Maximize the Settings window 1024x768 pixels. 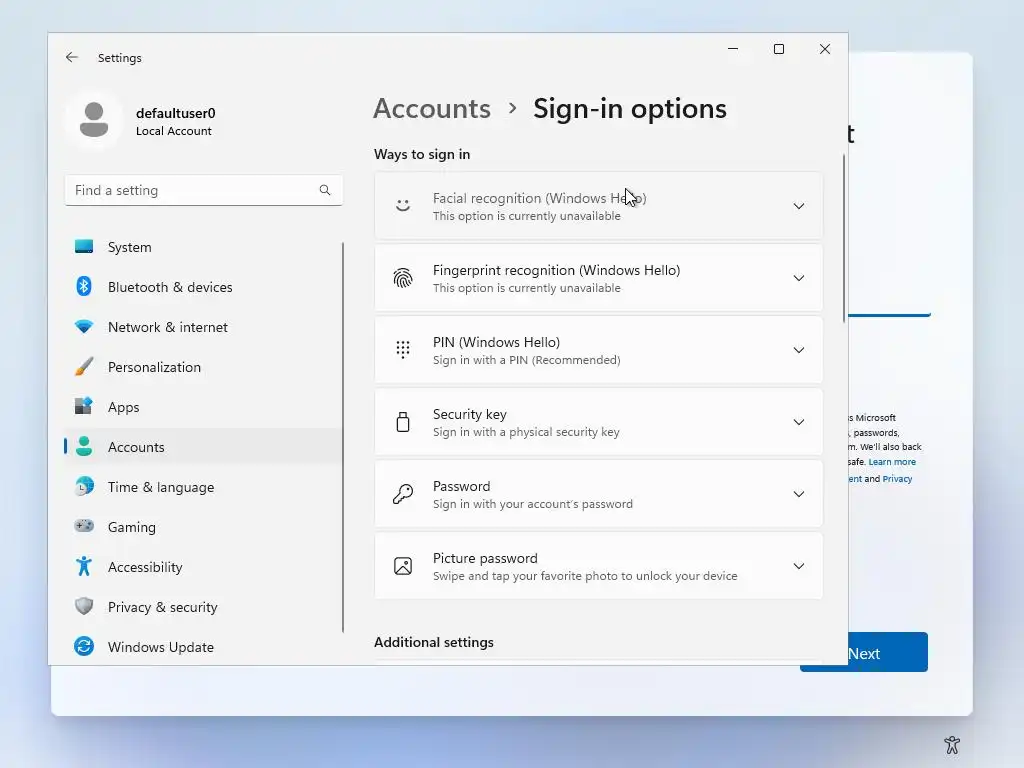tap(778, 49)
